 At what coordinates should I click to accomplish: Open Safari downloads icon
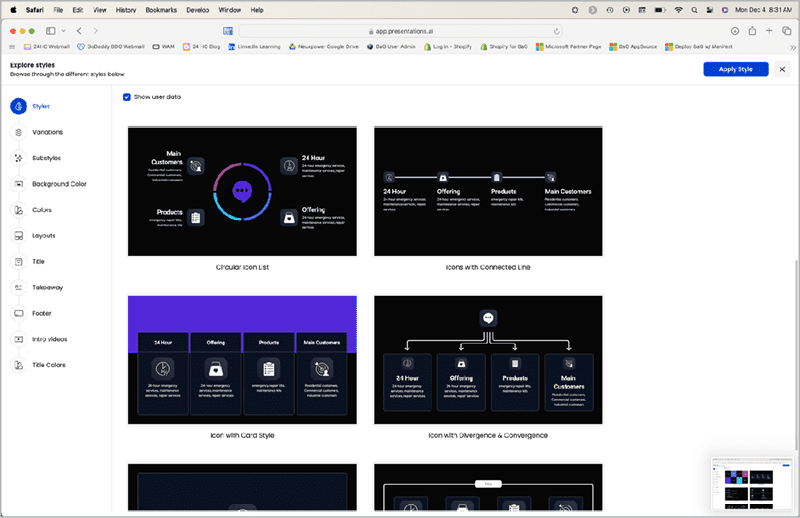click(x=735, y=31)
